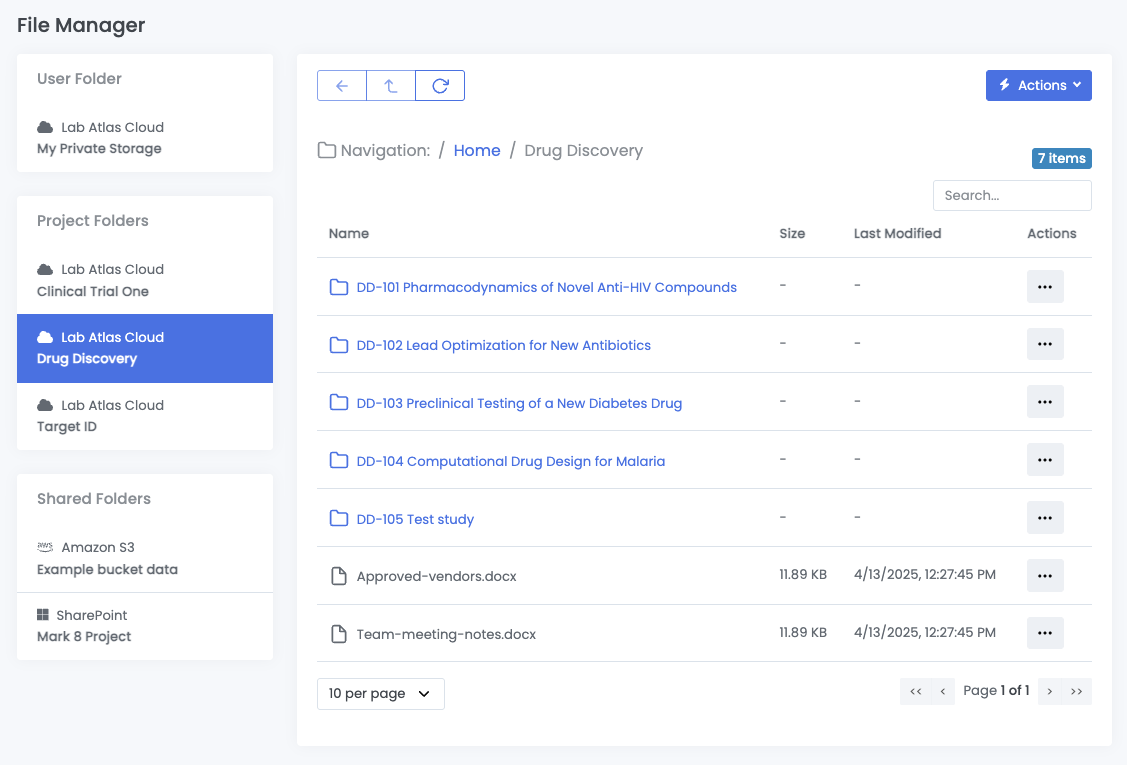Click the Search input field
Screen dimensions: 1127x765
pyautogui.click(x=1011, y=195)
